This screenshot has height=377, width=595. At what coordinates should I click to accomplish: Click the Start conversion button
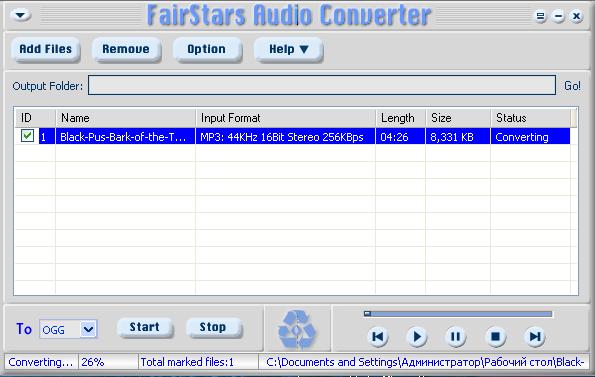point(145,327)
